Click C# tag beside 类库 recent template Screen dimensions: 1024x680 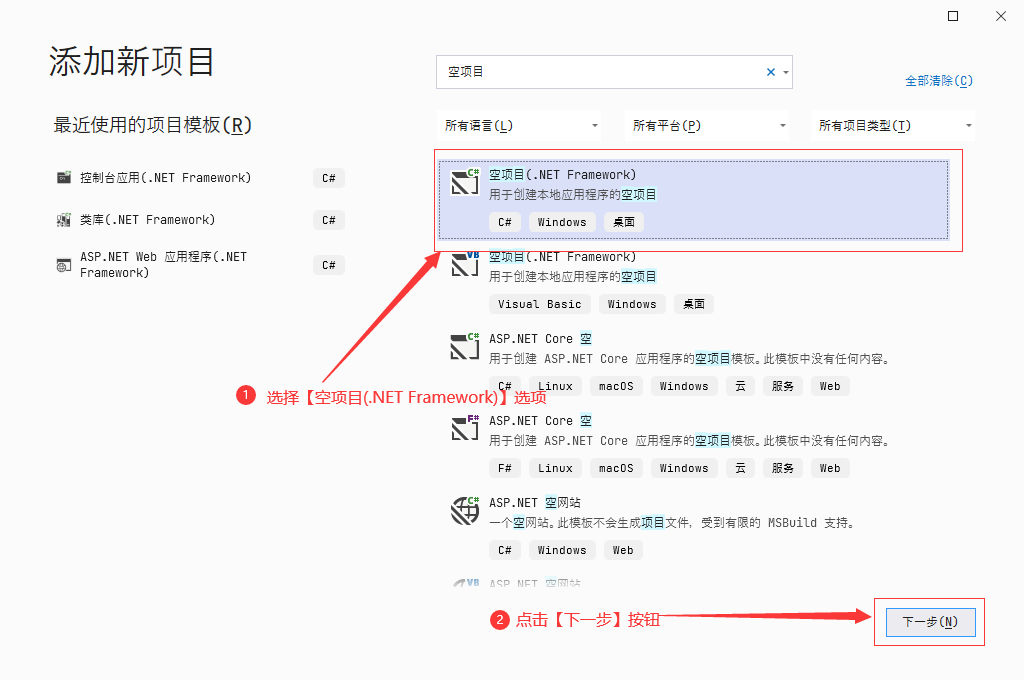328,220
